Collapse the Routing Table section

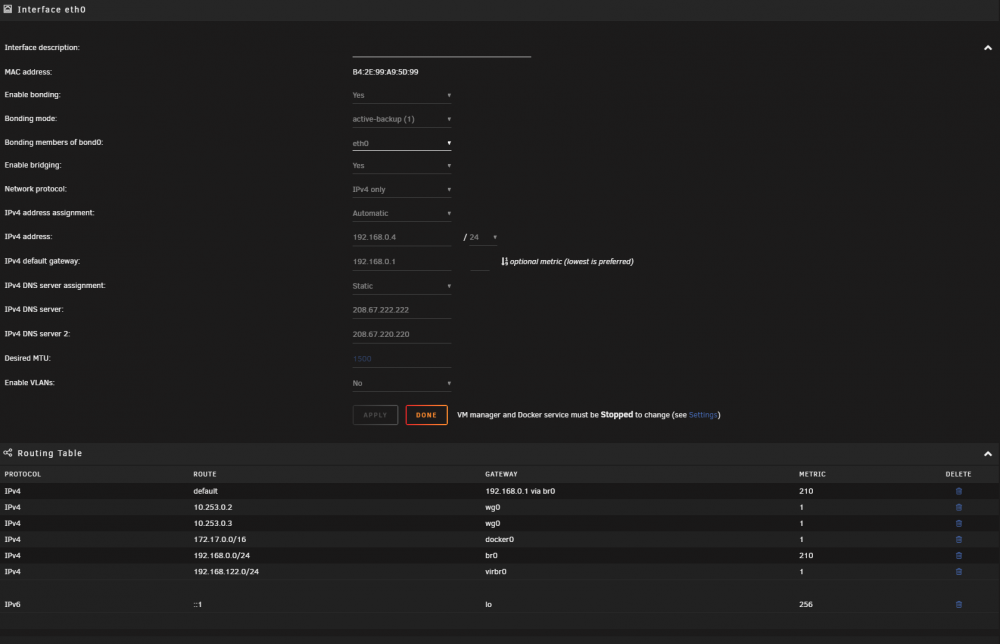pos(988,453)
